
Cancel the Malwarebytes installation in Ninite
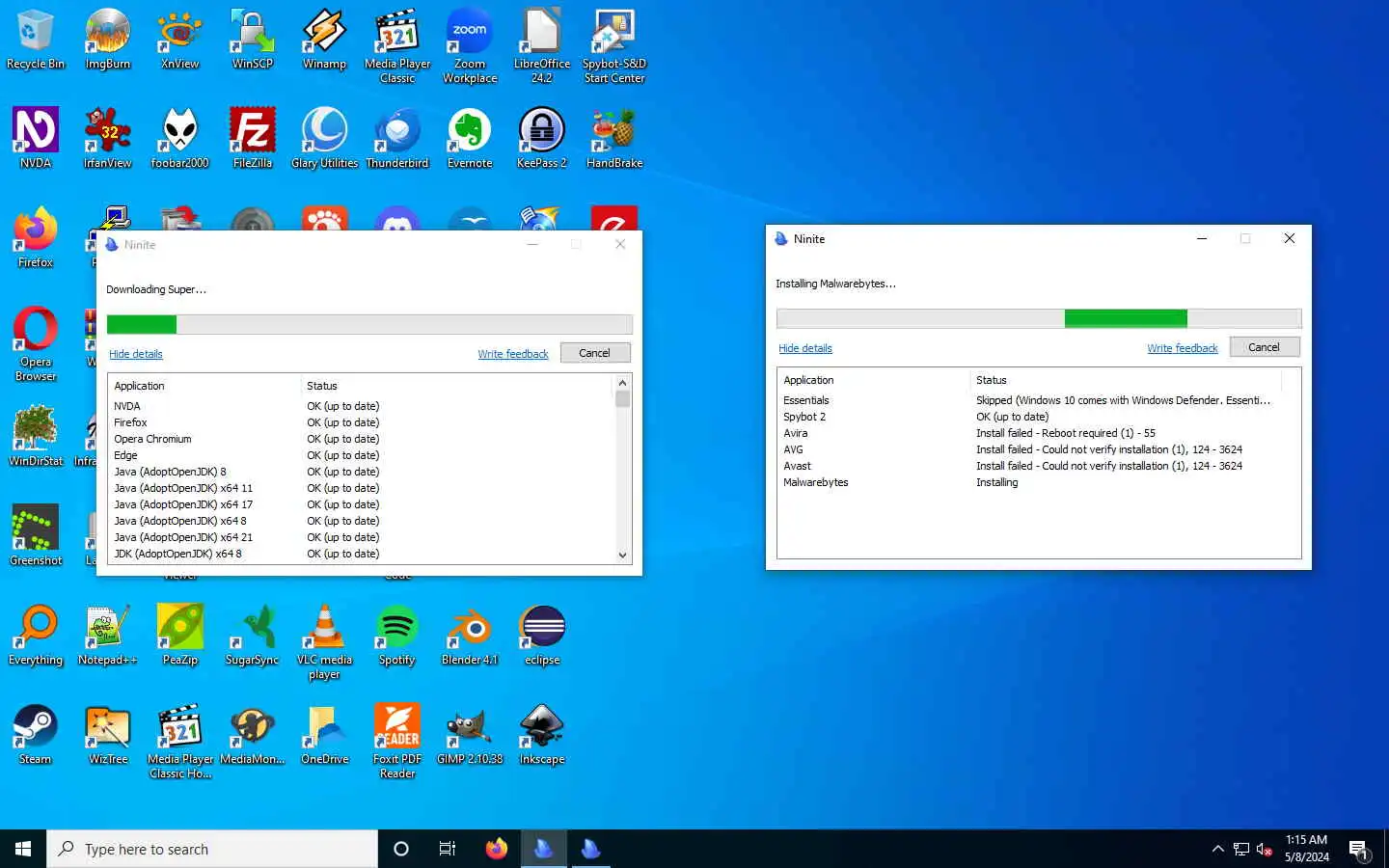point(1264,347)
